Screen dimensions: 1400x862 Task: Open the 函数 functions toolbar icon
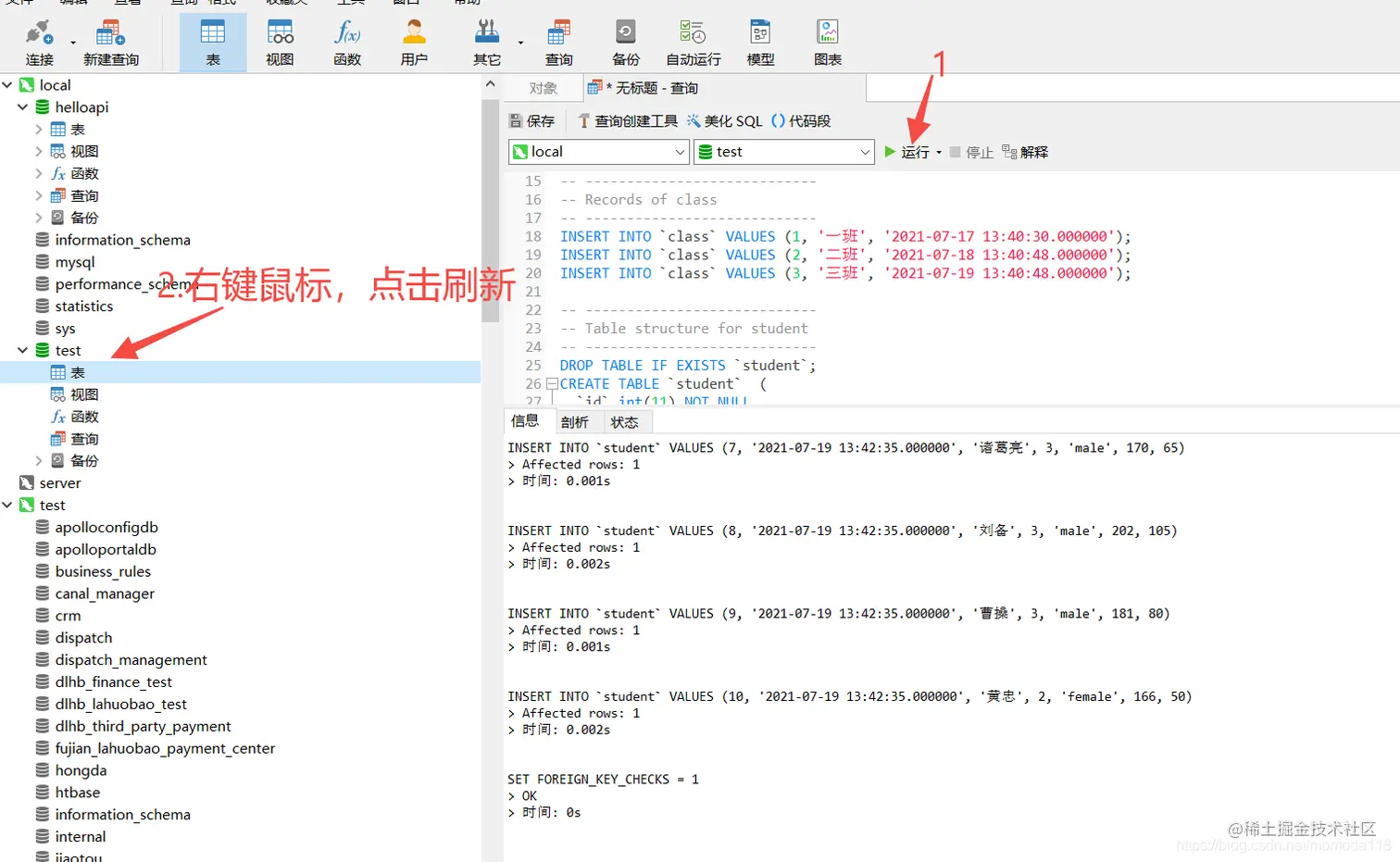coord(347,43)
